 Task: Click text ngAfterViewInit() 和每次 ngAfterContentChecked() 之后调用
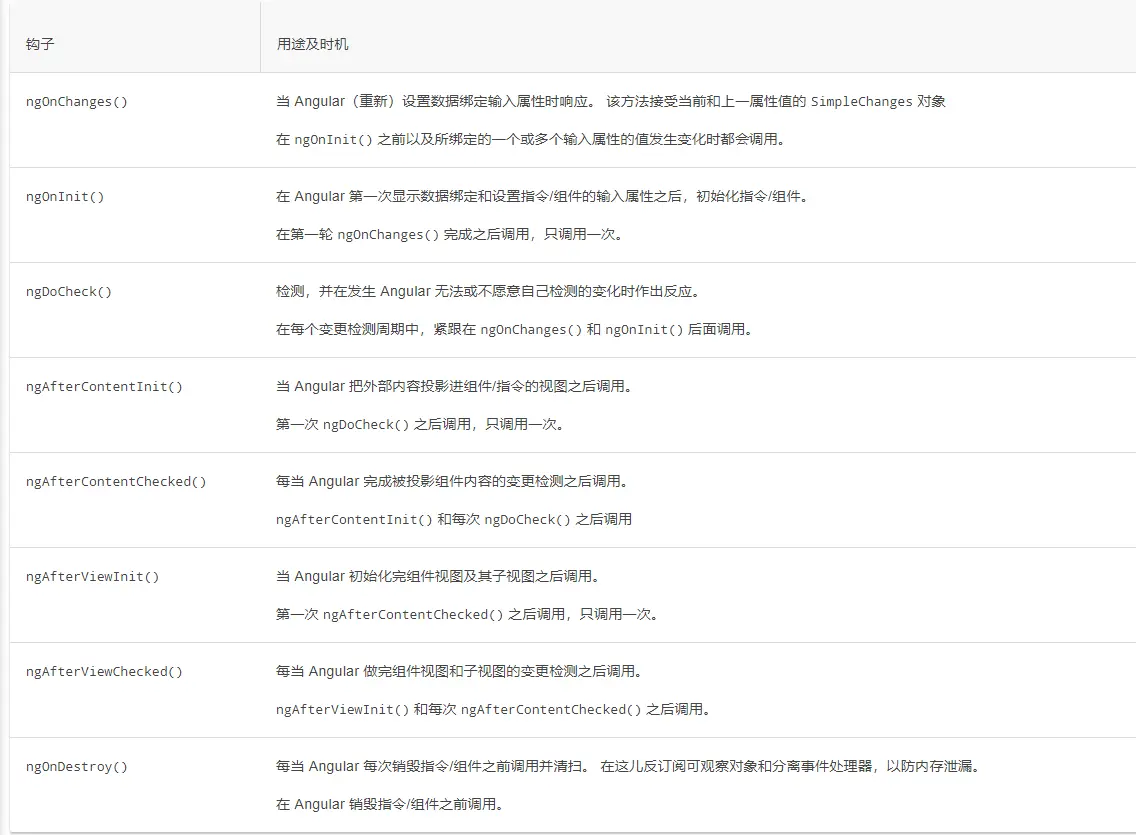point(493,709)
